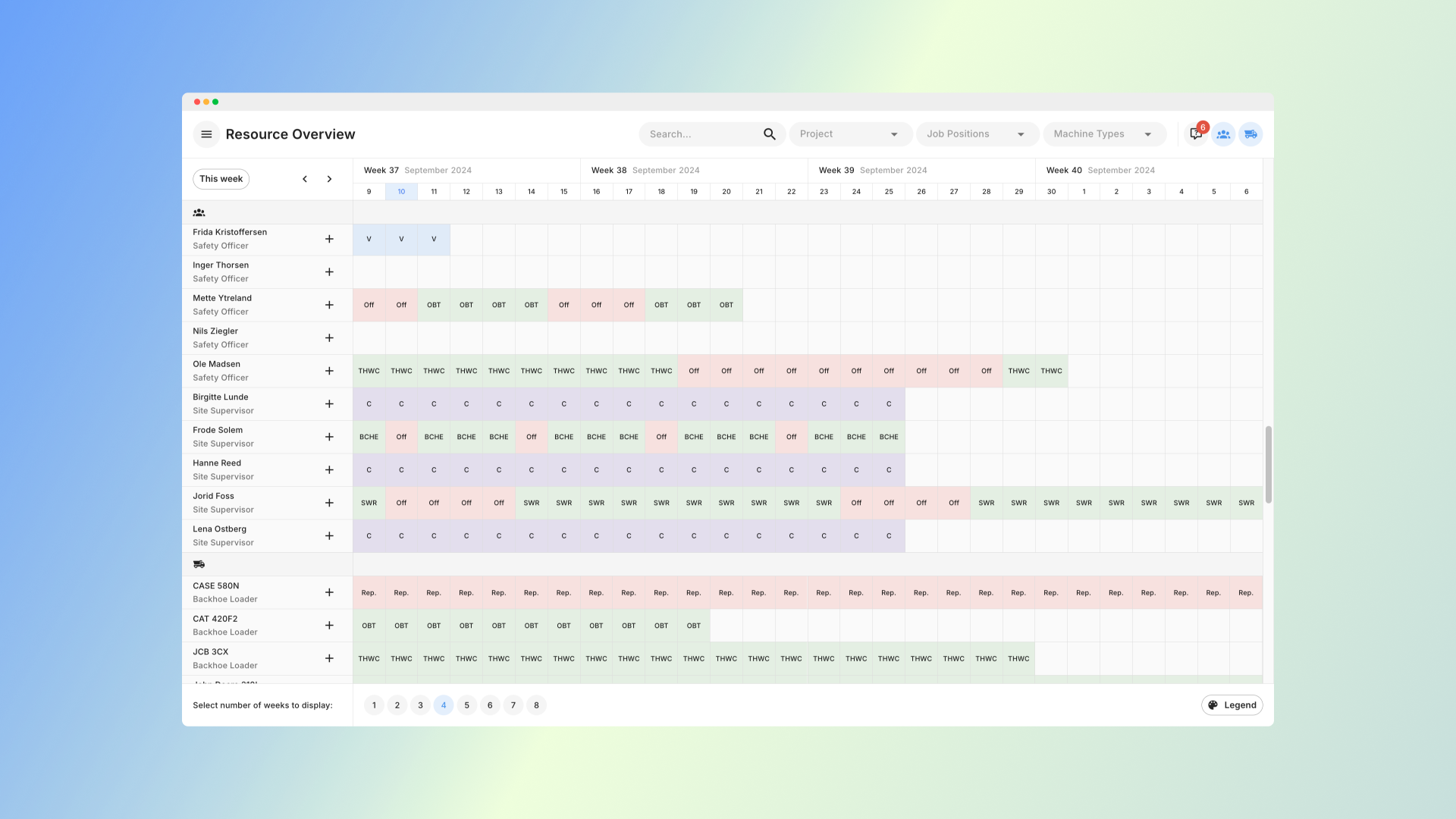Screen dimensions: 1456x819
Task: Click the vertical scrollbar thumb
Action: tap(1268, 464)
